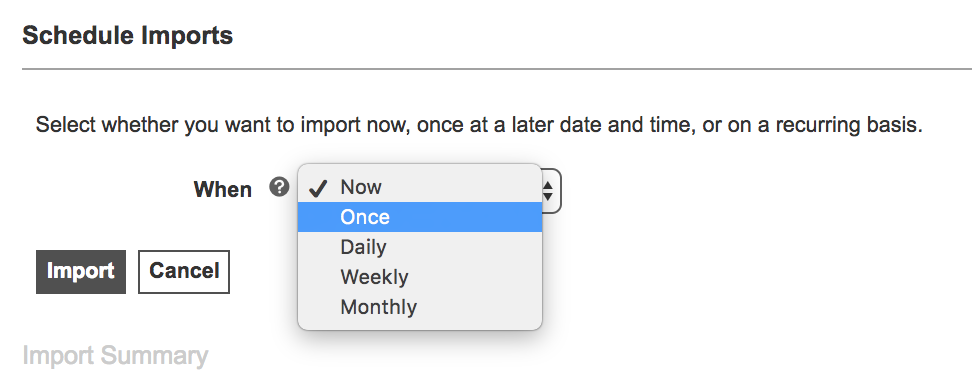Cancel the scheduled import
Viewport: 972px width, 382px height.
click(184, 272)
